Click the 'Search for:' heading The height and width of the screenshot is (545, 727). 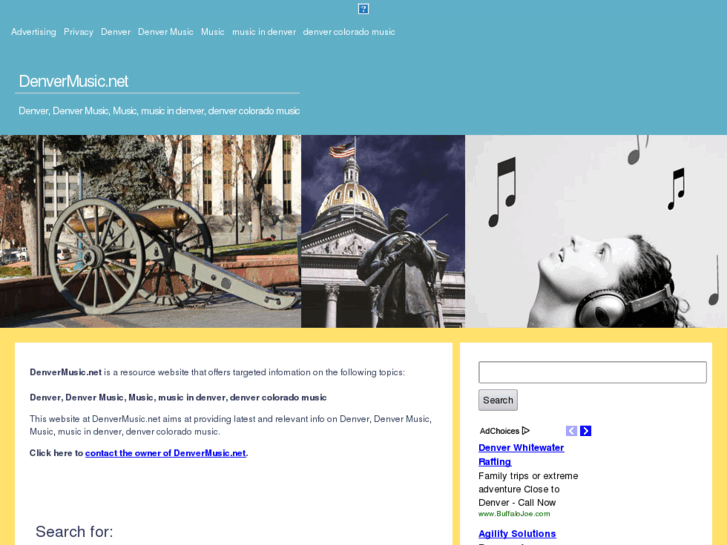[74, 532]
